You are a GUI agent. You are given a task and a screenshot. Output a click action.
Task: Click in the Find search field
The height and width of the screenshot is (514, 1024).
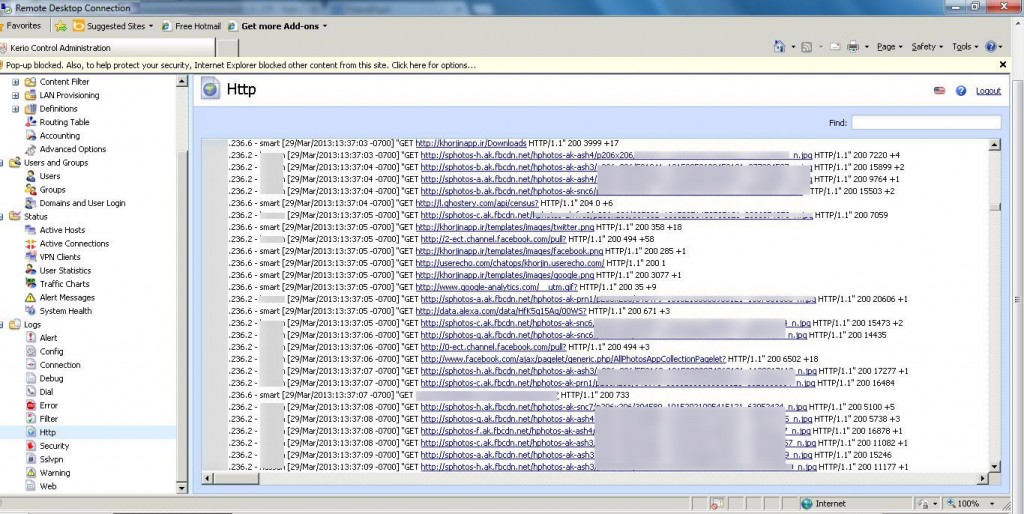pyautogui.click(x=926, y=122)
